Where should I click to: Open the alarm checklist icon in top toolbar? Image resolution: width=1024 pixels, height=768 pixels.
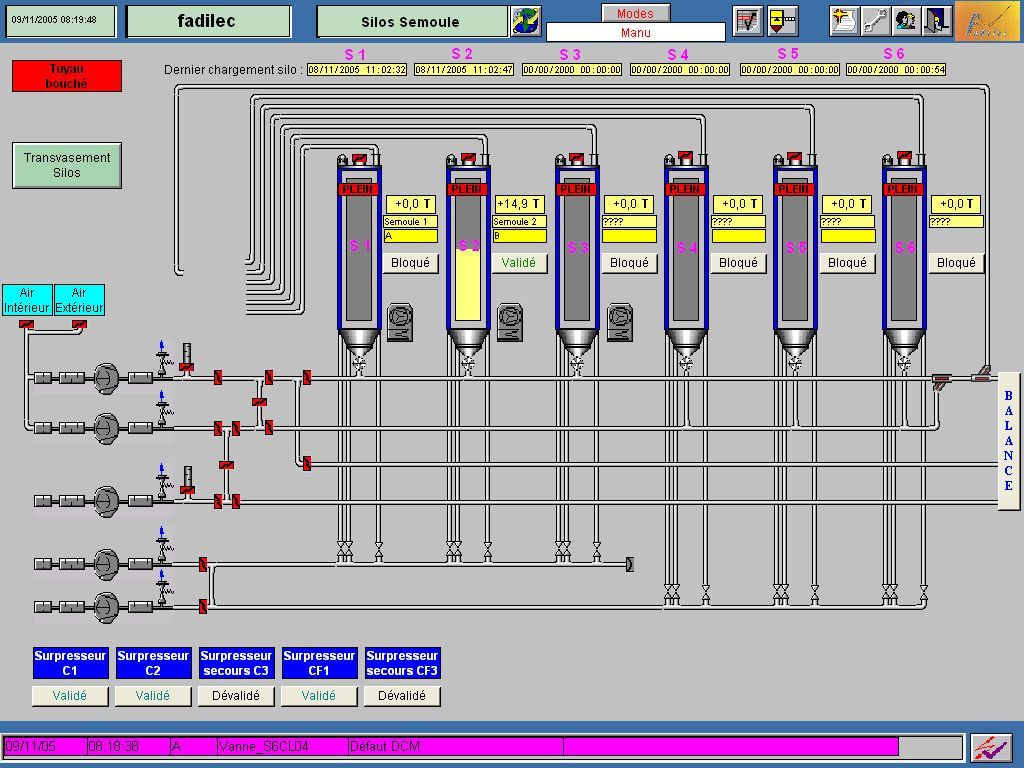tap(747, 21)
